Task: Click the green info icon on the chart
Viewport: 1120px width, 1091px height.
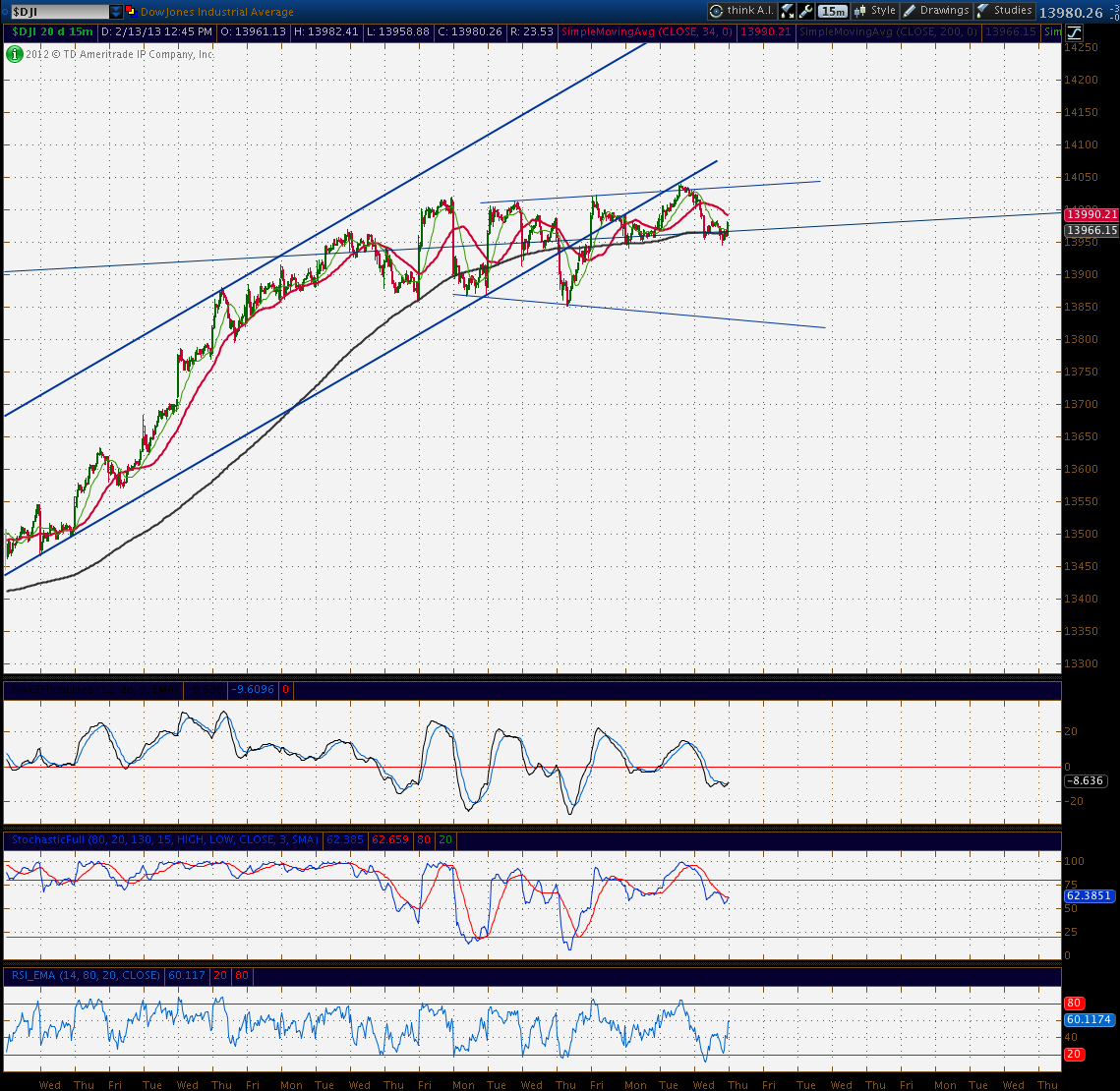Action: [15, 54]
